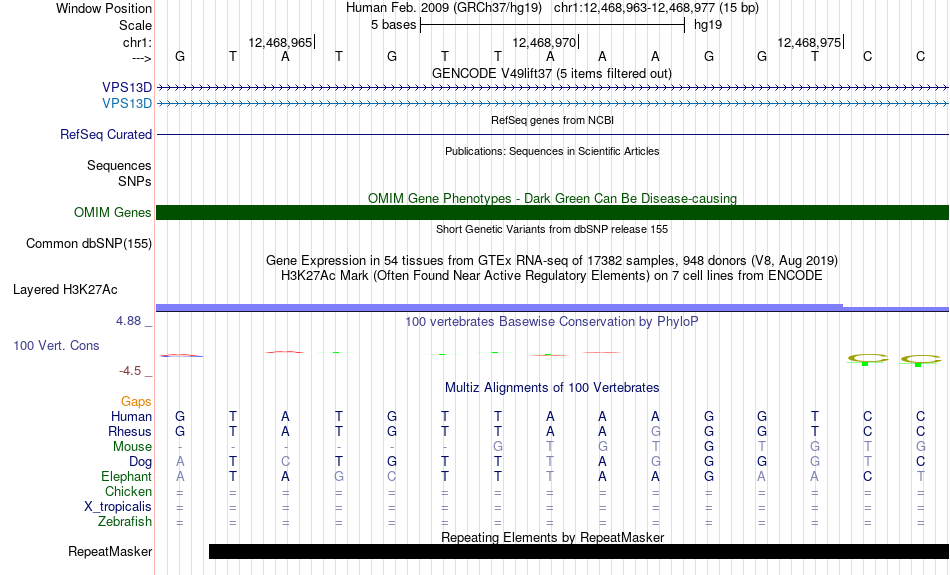This screenshot has width=950, height=575.
Task: Click the dark-blue VPS13D transcript arrow line
Action: pyautogui.click(x=553, y=88)
